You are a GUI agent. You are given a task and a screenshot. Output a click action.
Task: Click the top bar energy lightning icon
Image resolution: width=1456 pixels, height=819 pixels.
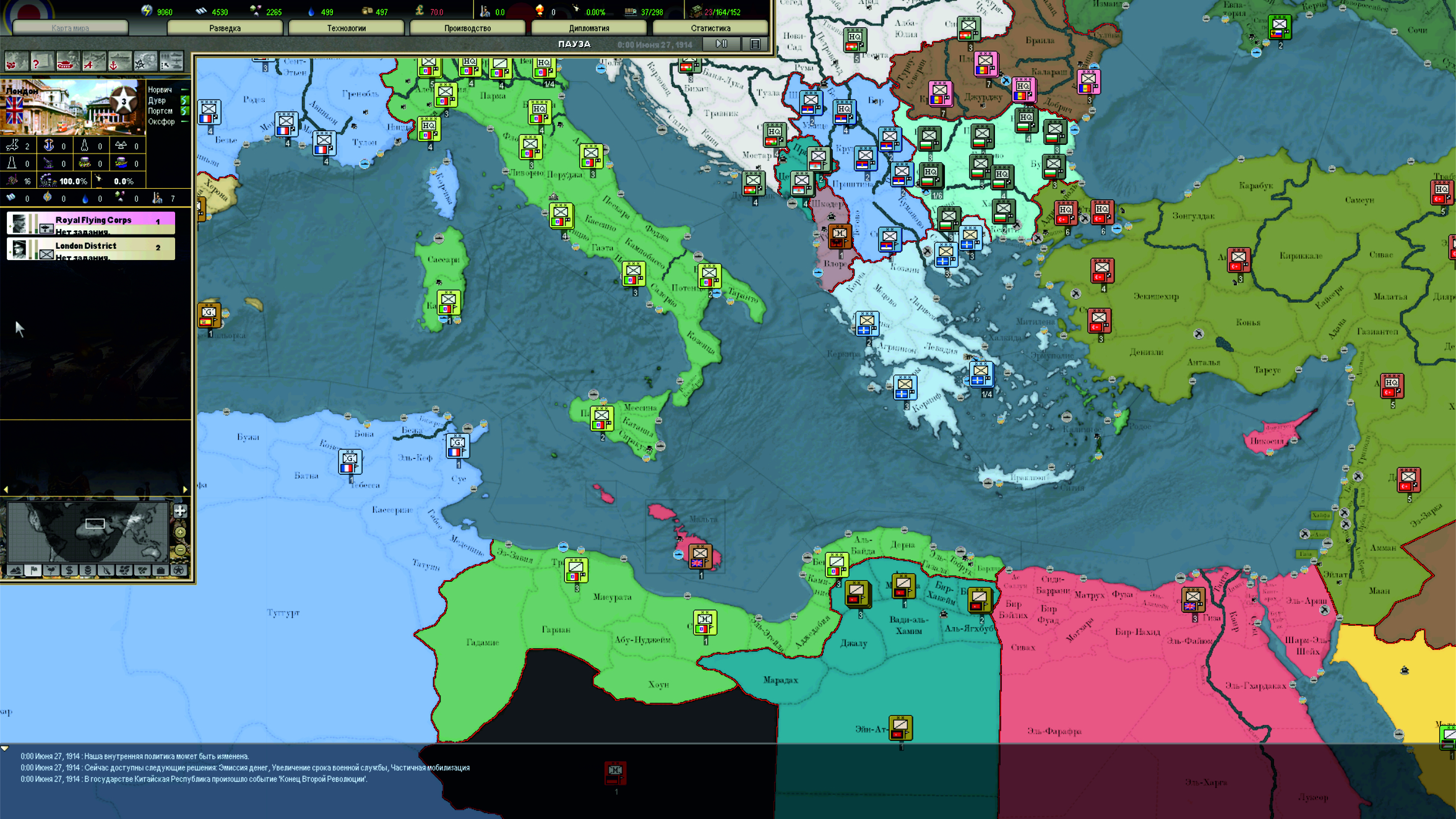coord(147,11)
